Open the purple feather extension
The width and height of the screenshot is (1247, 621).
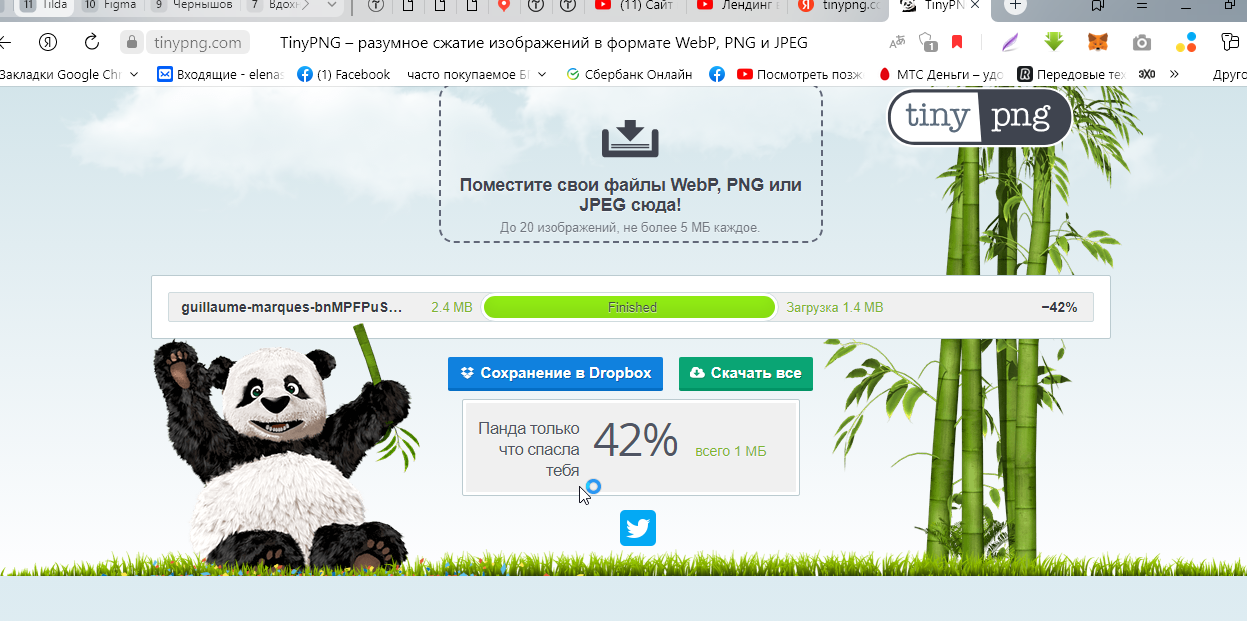pos(1011,42)
